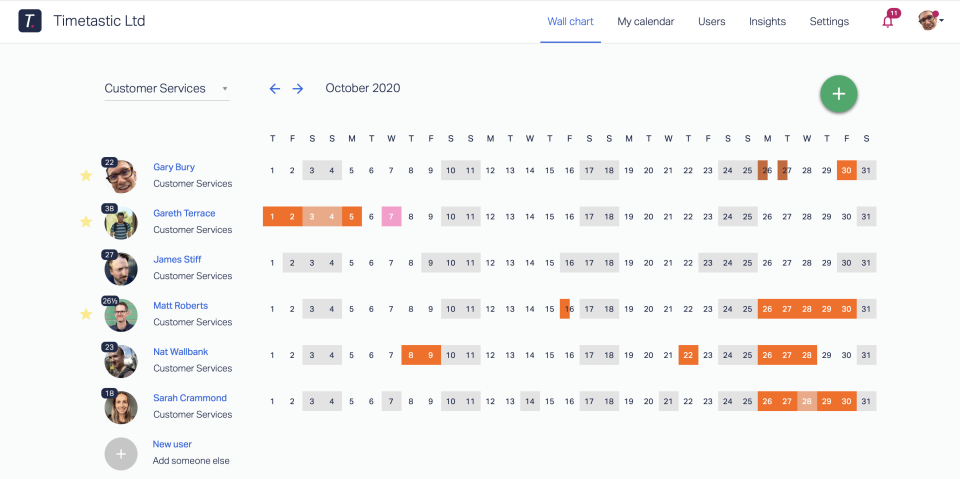
Task: Click the green add booking button
Action: [x=838, y=94]
